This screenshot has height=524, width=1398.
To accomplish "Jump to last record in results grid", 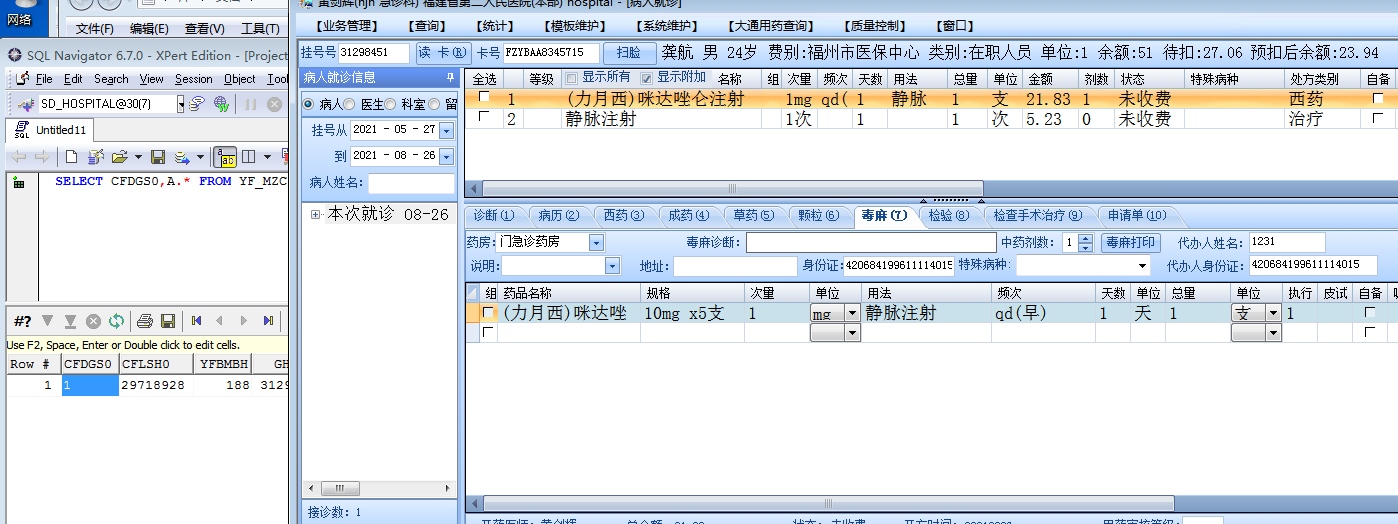I will 268,320.
